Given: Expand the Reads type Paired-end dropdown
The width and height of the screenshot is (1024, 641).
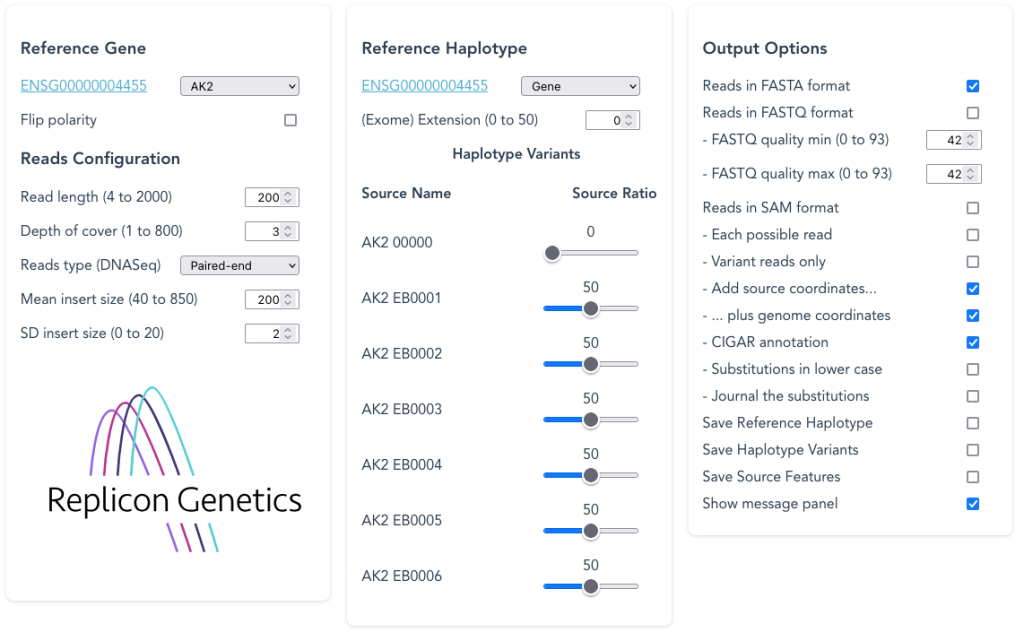Looking at the screenshot, I should (239, 266).
